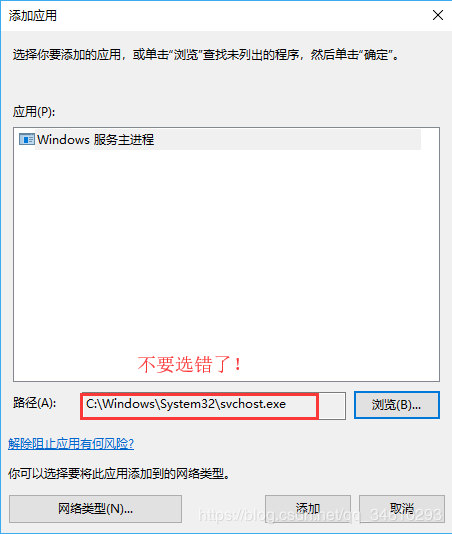Click the red 不要选错了! annotation

(190, 364)
